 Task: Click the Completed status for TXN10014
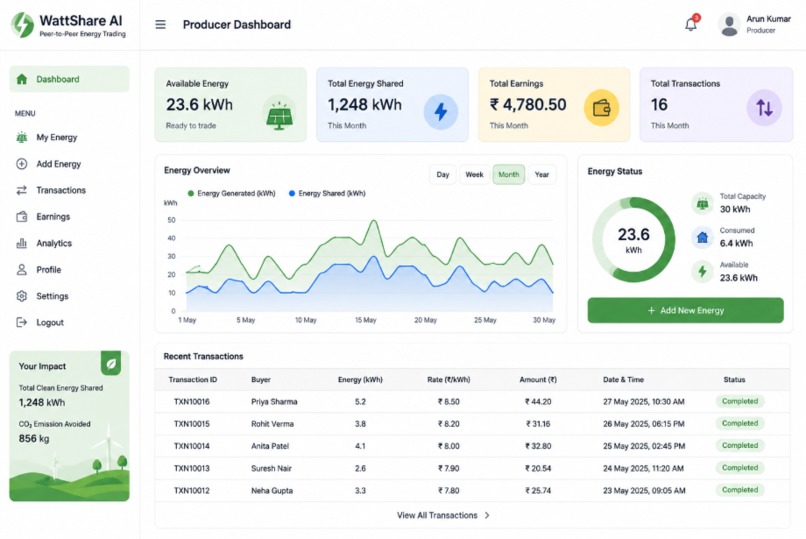point(740,445)
